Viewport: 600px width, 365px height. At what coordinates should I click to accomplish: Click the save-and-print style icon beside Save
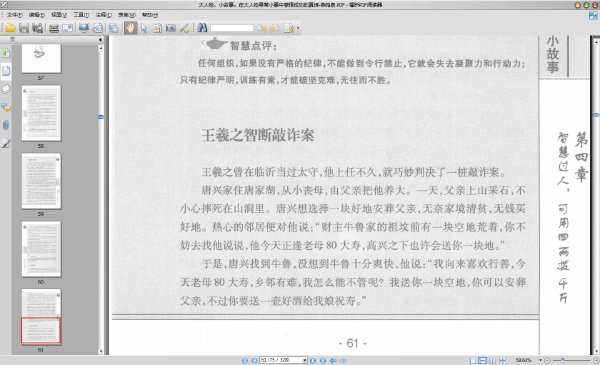37,28
